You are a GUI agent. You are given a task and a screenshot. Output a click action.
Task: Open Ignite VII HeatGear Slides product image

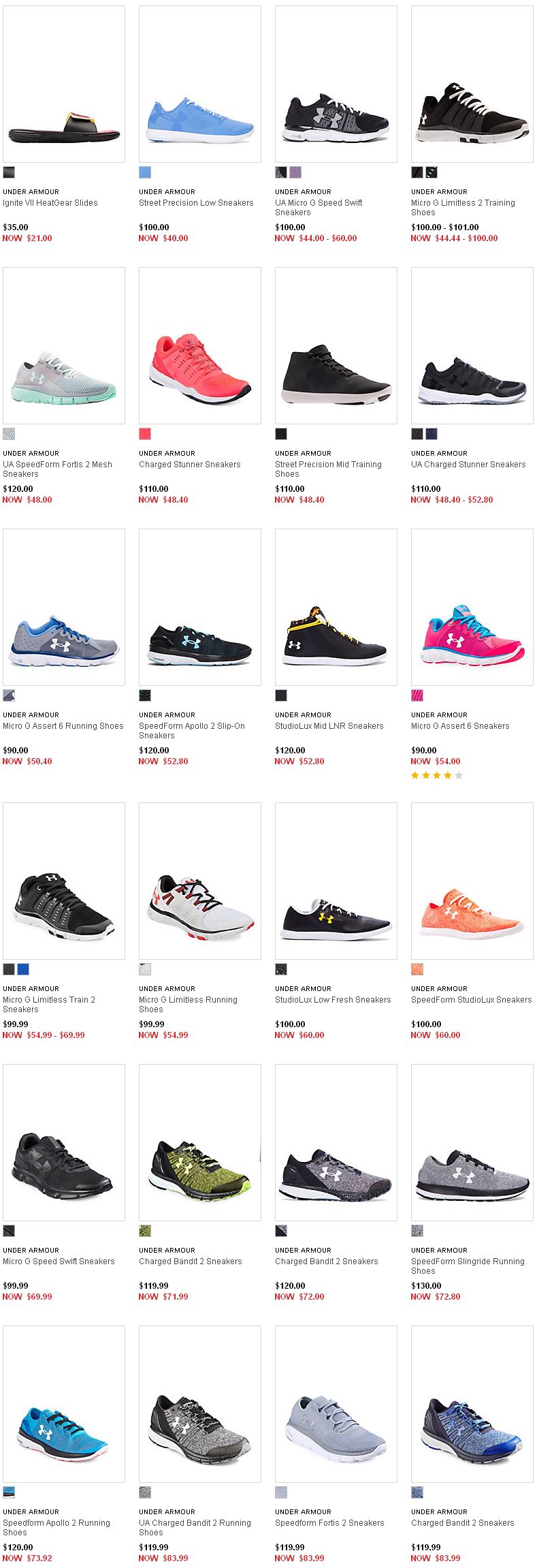click(64, 84)
